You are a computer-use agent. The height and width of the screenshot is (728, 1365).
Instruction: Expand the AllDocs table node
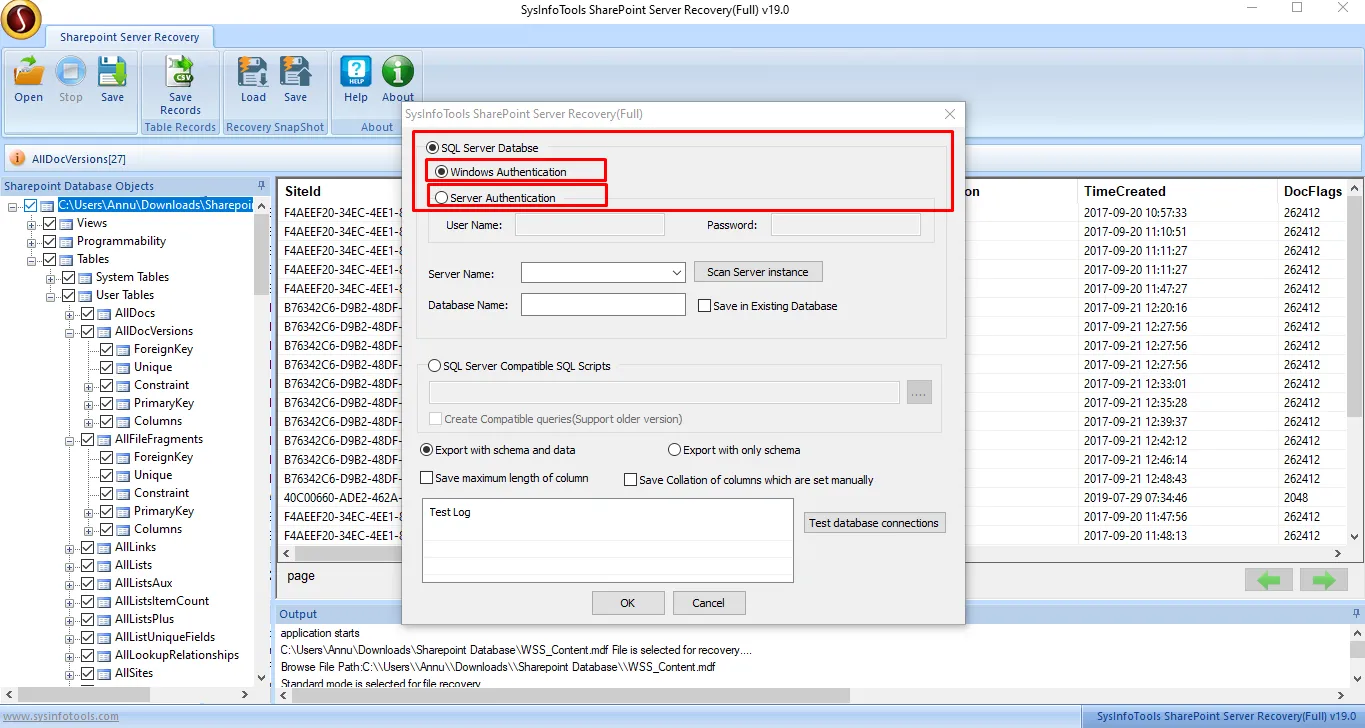click(71, 313)
